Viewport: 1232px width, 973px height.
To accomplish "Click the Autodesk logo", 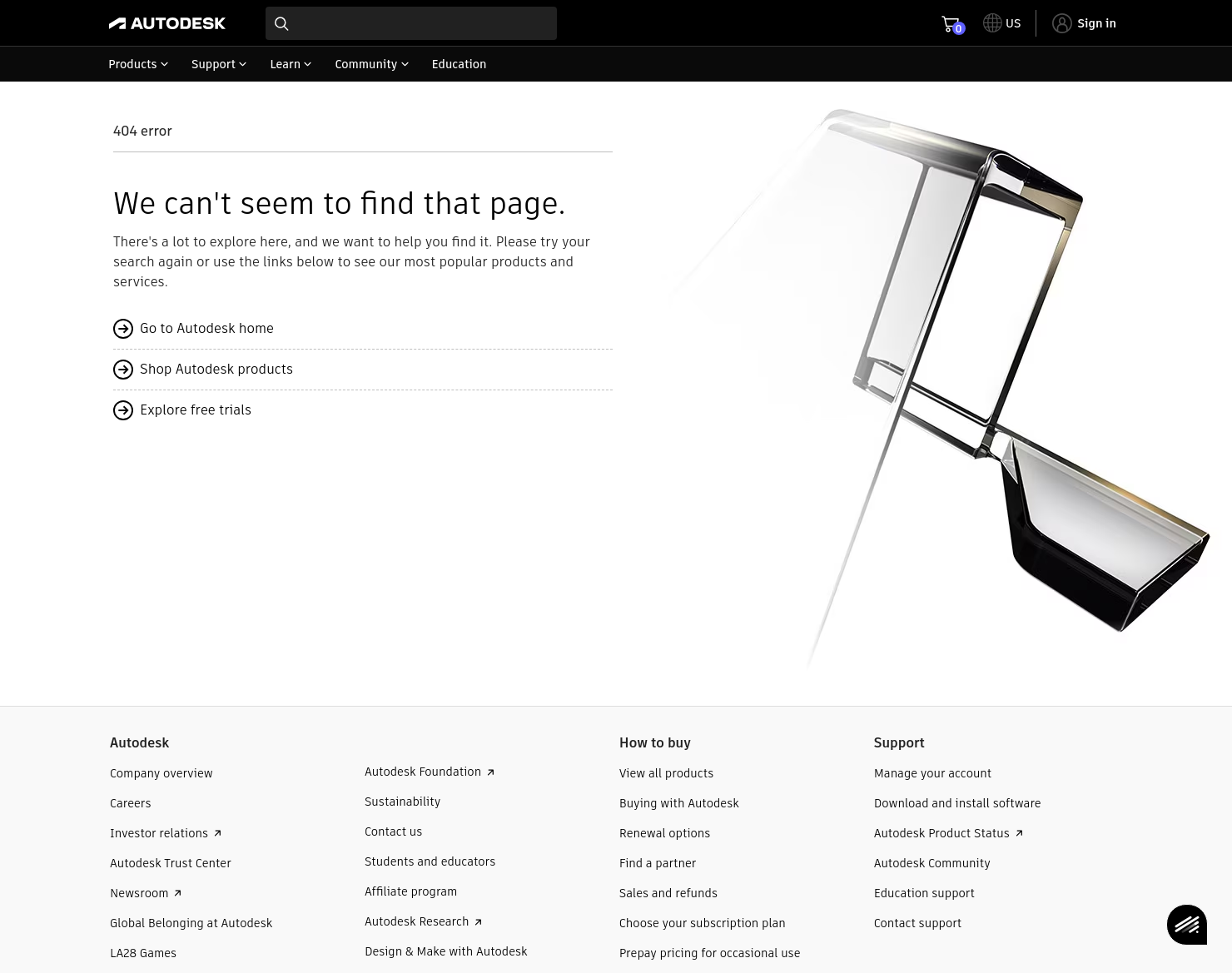I will tap(166, 22).
